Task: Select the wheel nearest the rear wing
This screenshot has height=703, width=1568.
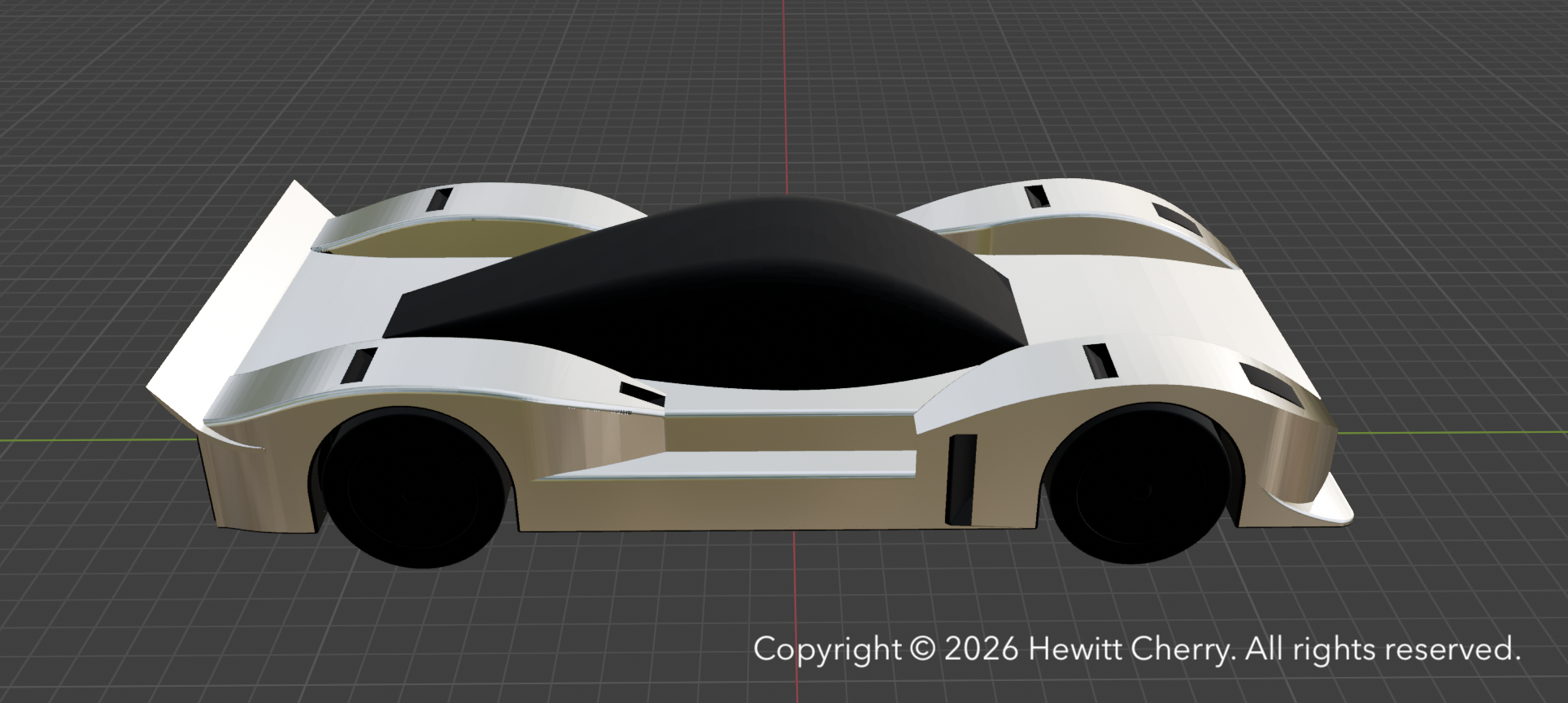Action: (x=412, y=487)
